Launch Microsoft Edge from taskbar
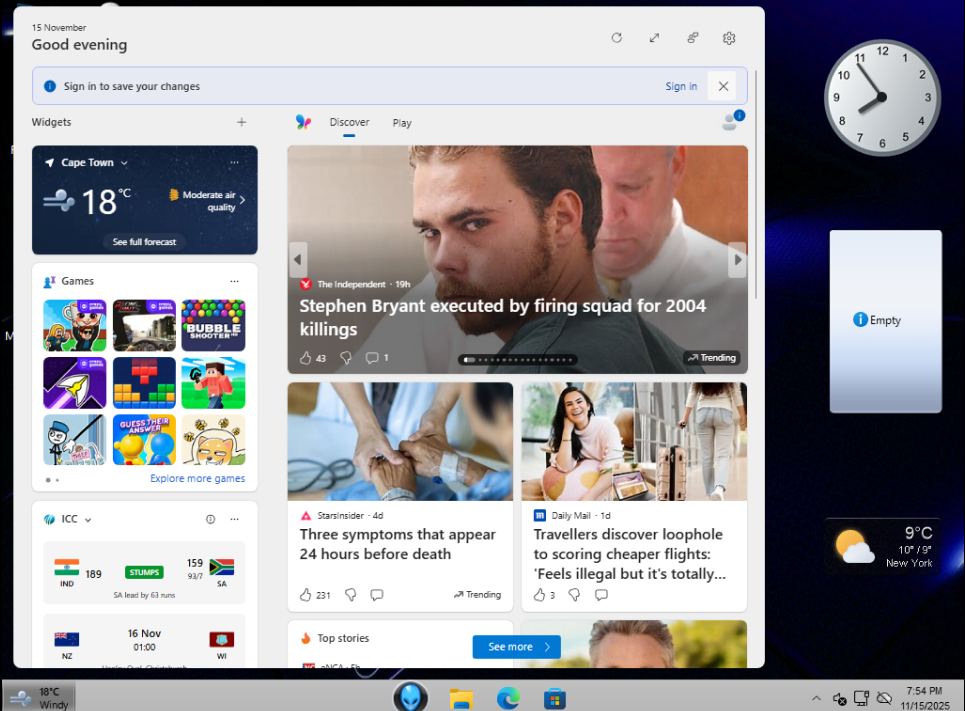The height and width of the screenshot is (711, 965). [x=508, y=699]
